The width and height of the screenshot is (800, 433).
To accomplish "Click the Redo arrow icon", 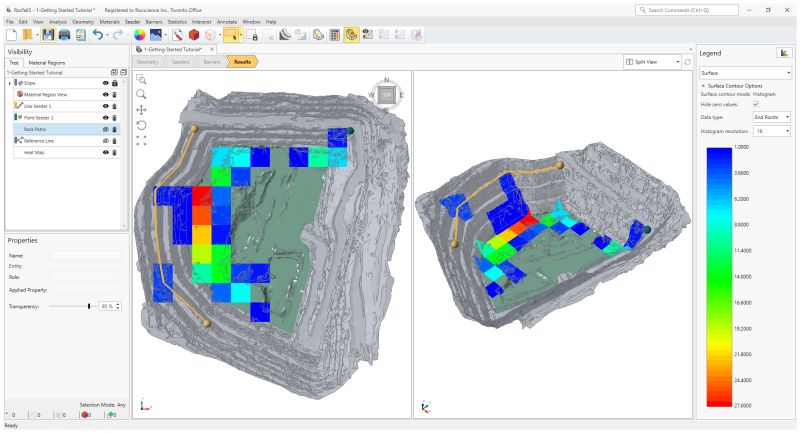I will (x=117, y=35).
